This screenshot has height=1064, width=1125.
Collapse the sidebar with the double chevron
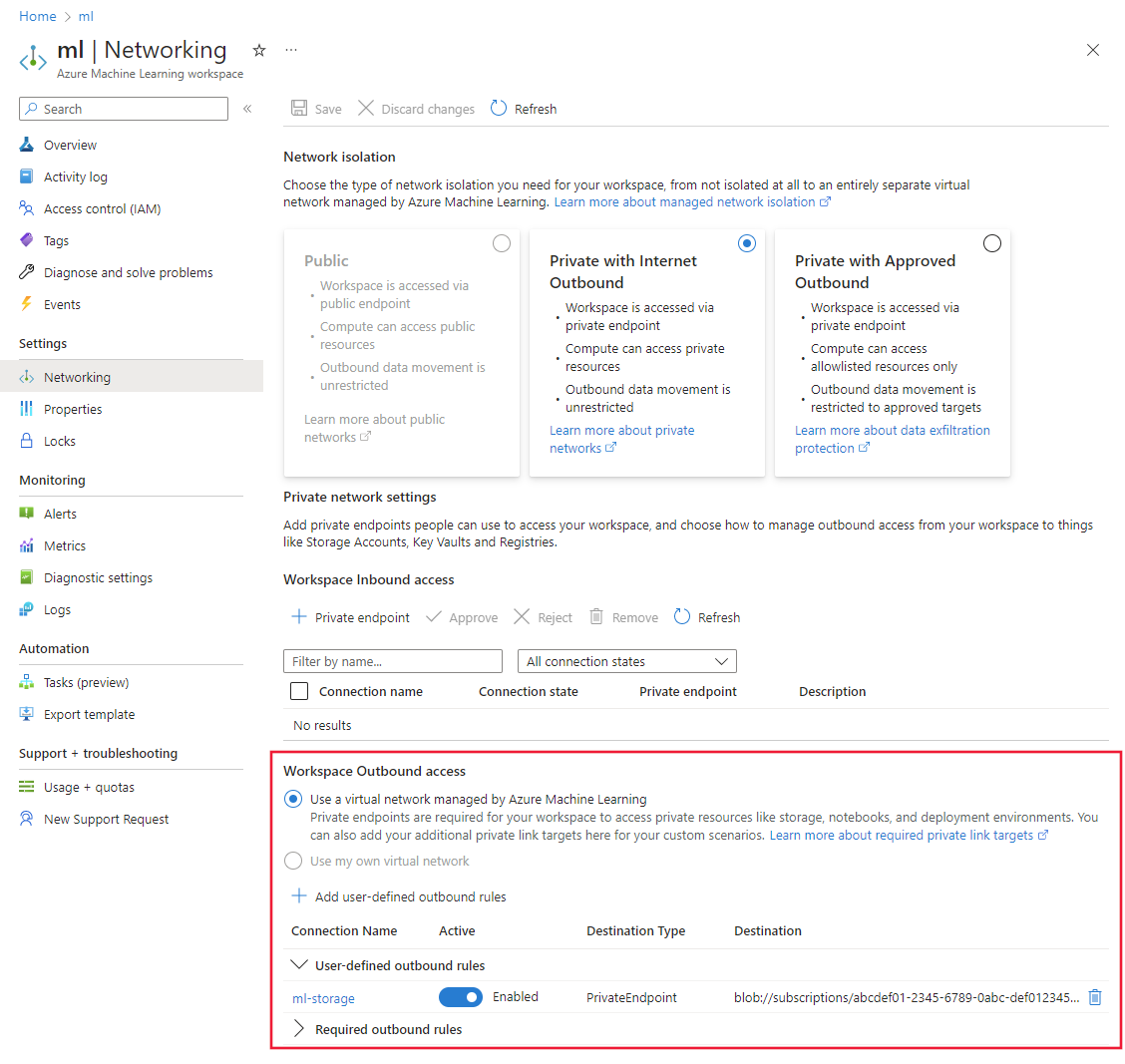point(247,109)
